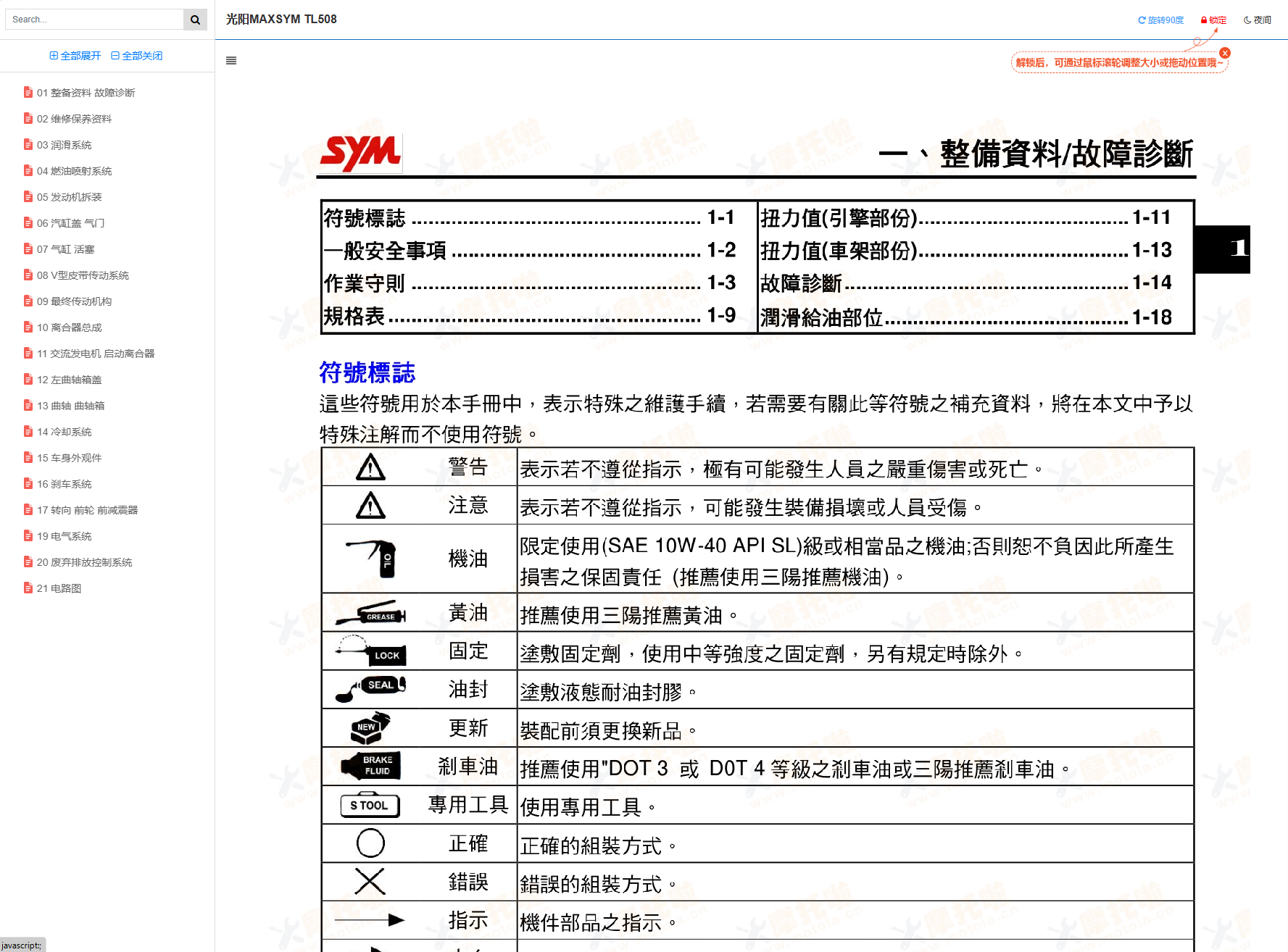Click the 注意 caution triangle symbol

coord(370,505)
